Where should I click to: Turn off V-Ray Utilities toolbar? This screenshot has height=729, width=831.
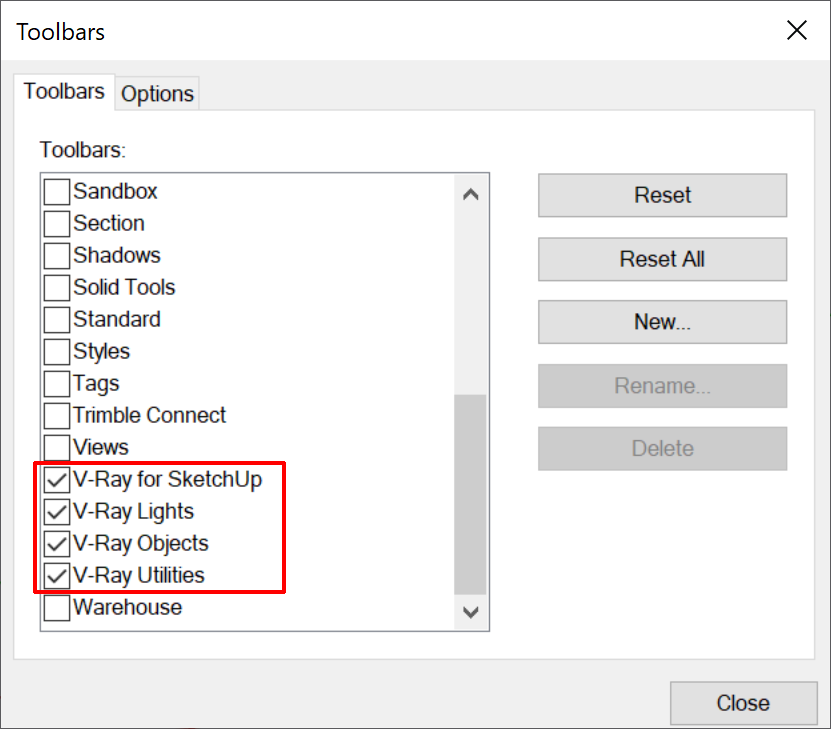click(57, 575)
